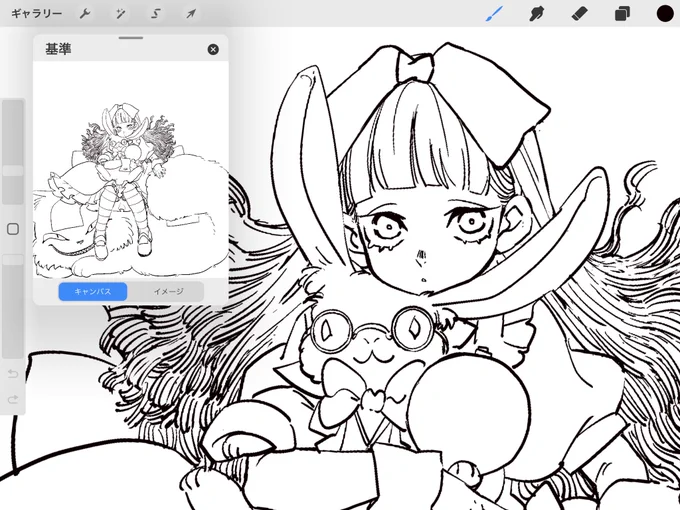
Task: Select the Smudge finger tool
Action: 536,14
